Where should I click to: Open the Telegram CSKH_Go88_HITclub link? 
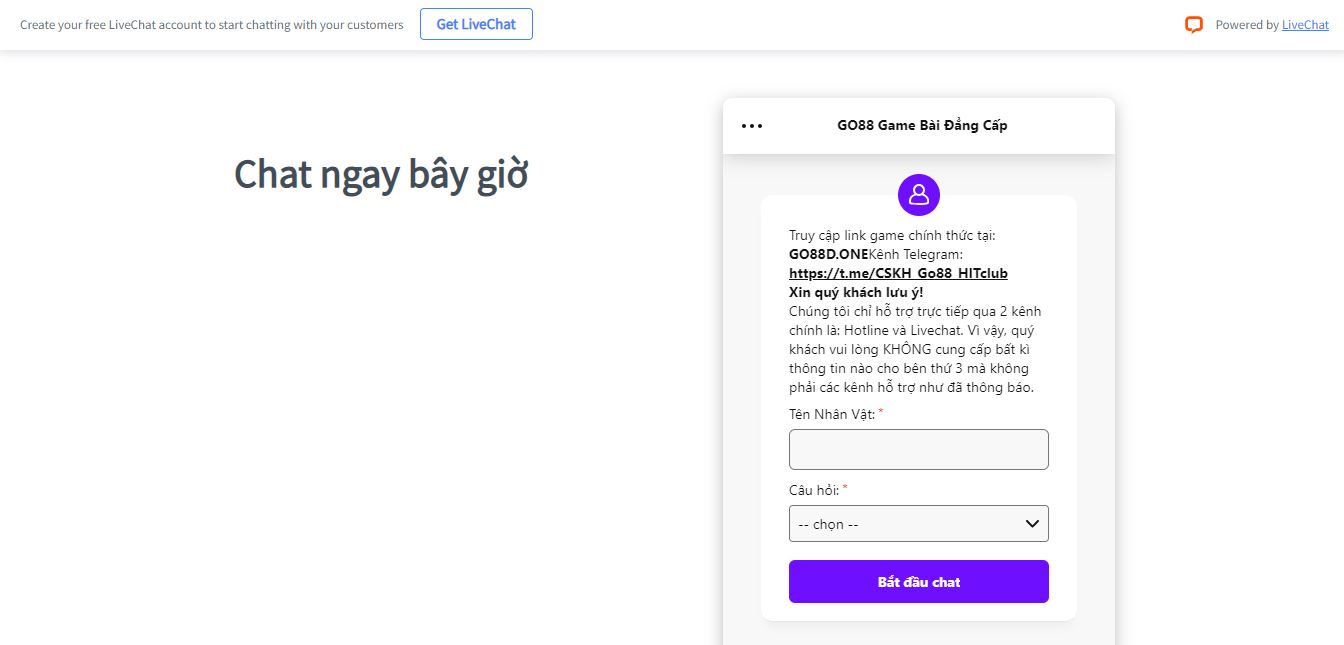point(898,273)
